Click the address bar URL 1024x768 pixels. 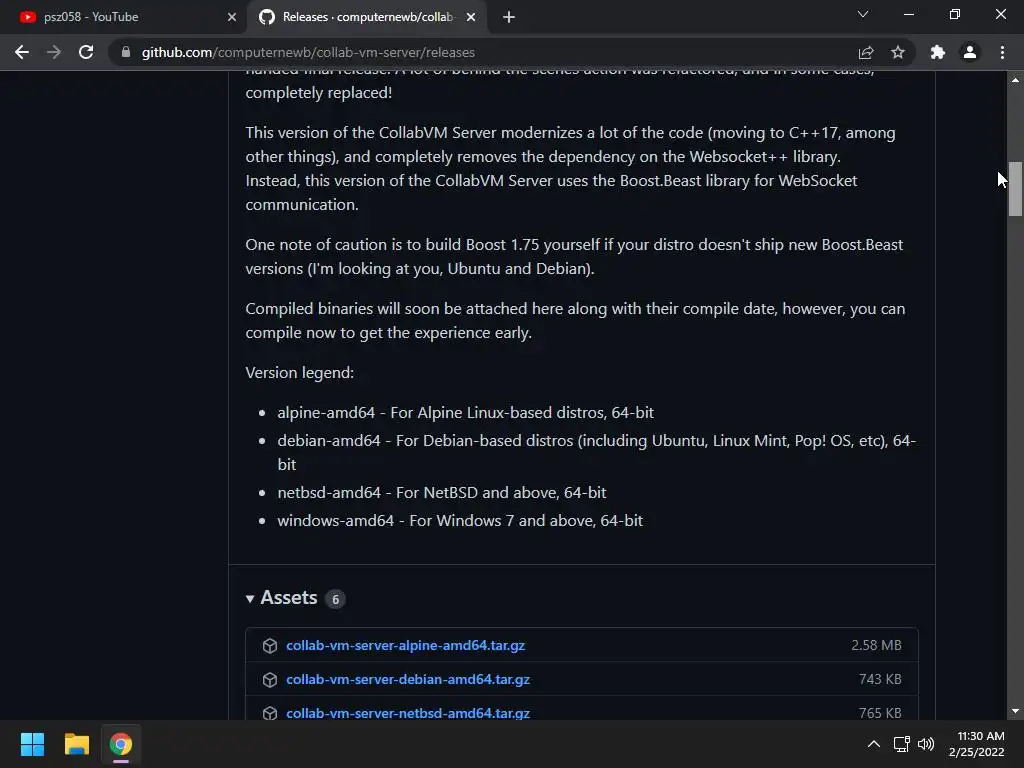pyautogui.click(x=308, y=52)
